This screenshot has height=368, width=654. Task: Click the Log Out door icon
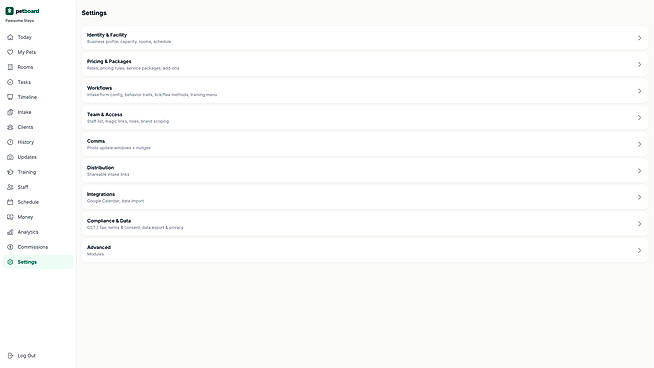coord(10,356)
